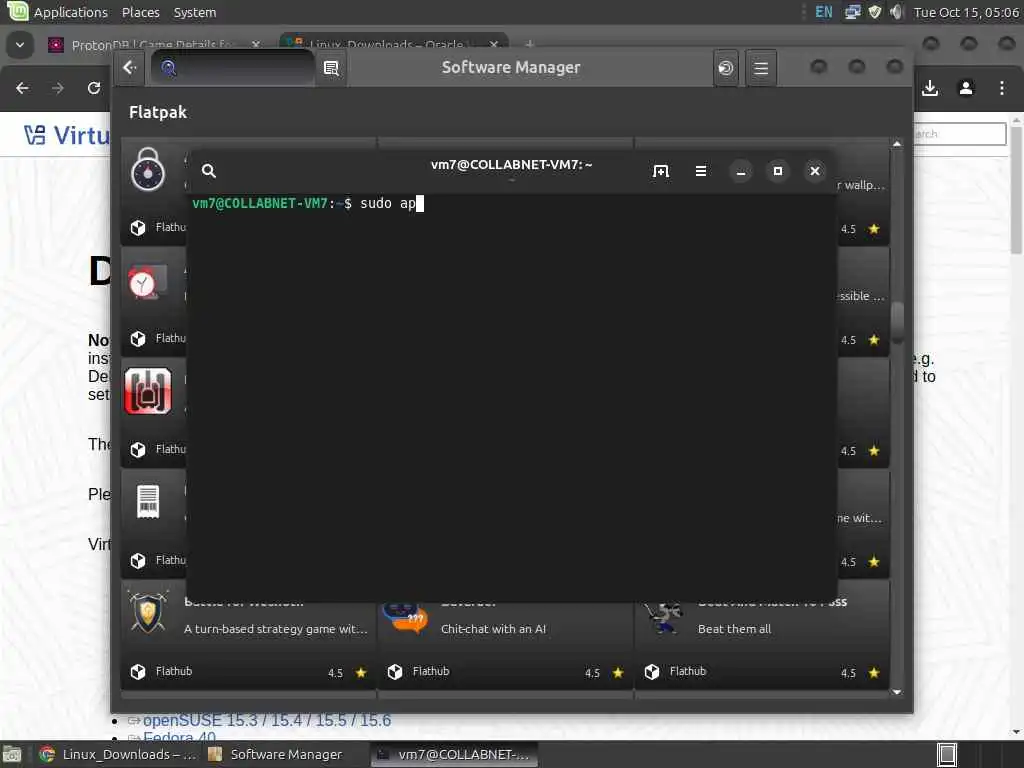Click the volume speaker tray icon
The image size is (1024, 768).
coord(896,12)
